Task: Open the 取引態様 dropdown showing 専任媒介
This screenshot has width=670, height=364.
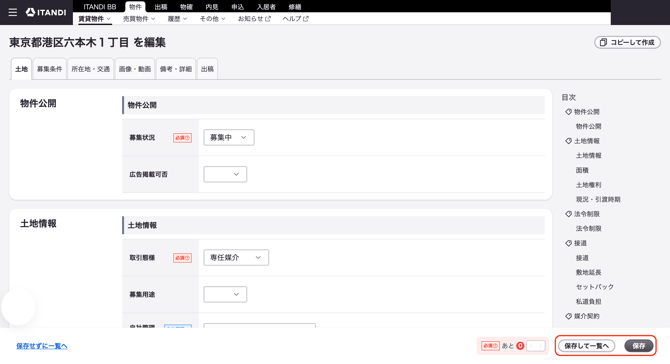Action: (x=236, y=258)
